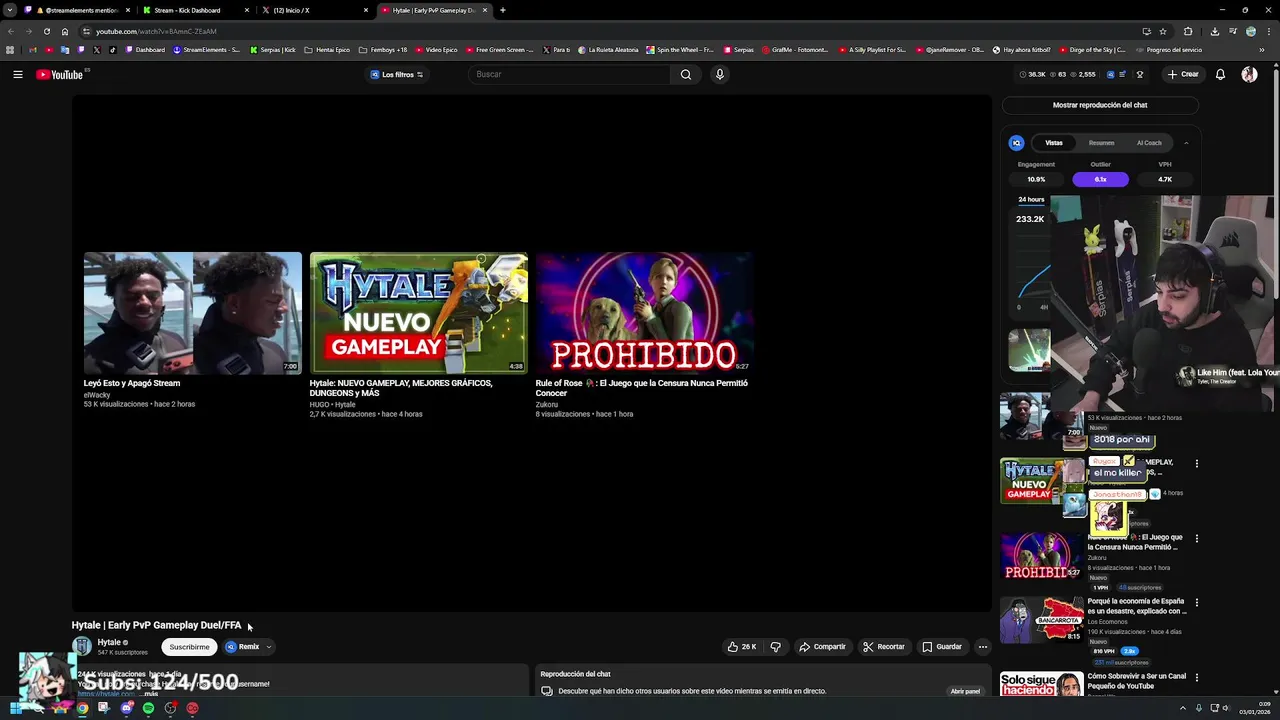Expand the Remix dropdown arrow

pyautogui.click(x=268, y=647)
